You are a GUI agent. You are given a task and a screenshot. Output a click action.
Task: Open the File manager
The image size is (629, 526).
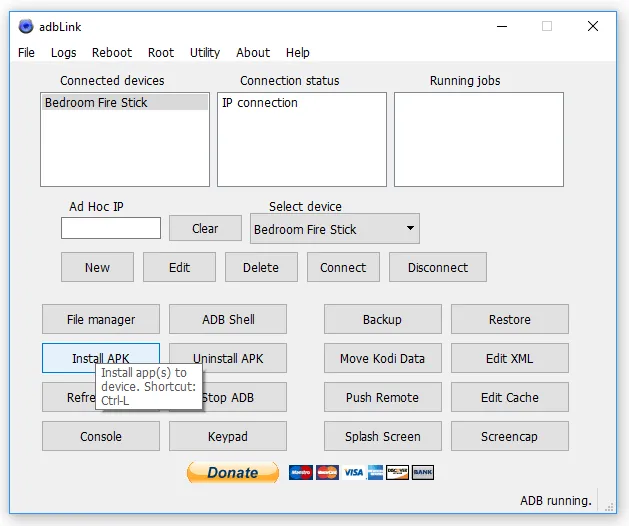click(100, 319)
